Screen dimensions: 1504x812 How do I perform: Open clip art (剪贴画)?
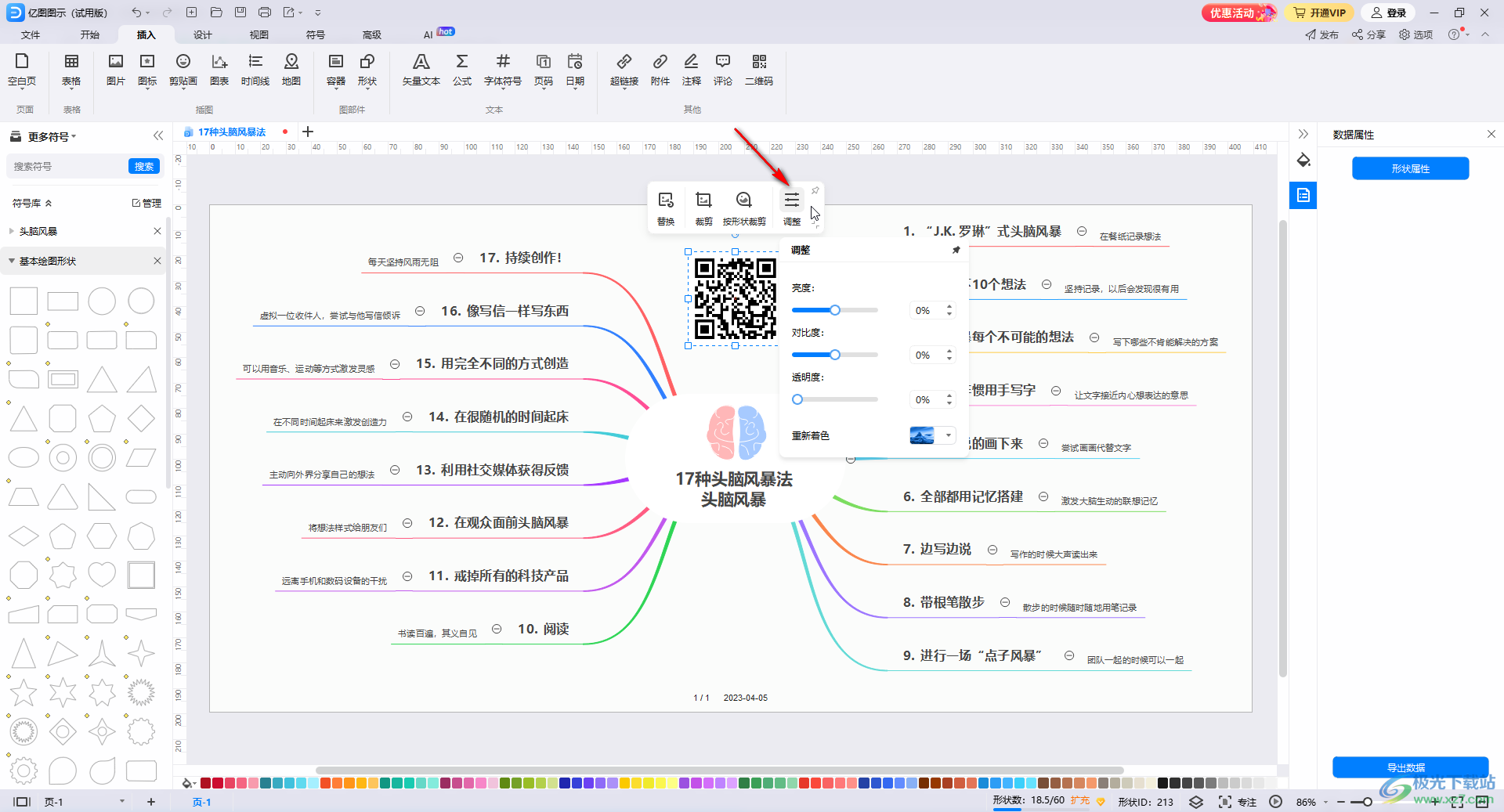[x=183, y=70]
